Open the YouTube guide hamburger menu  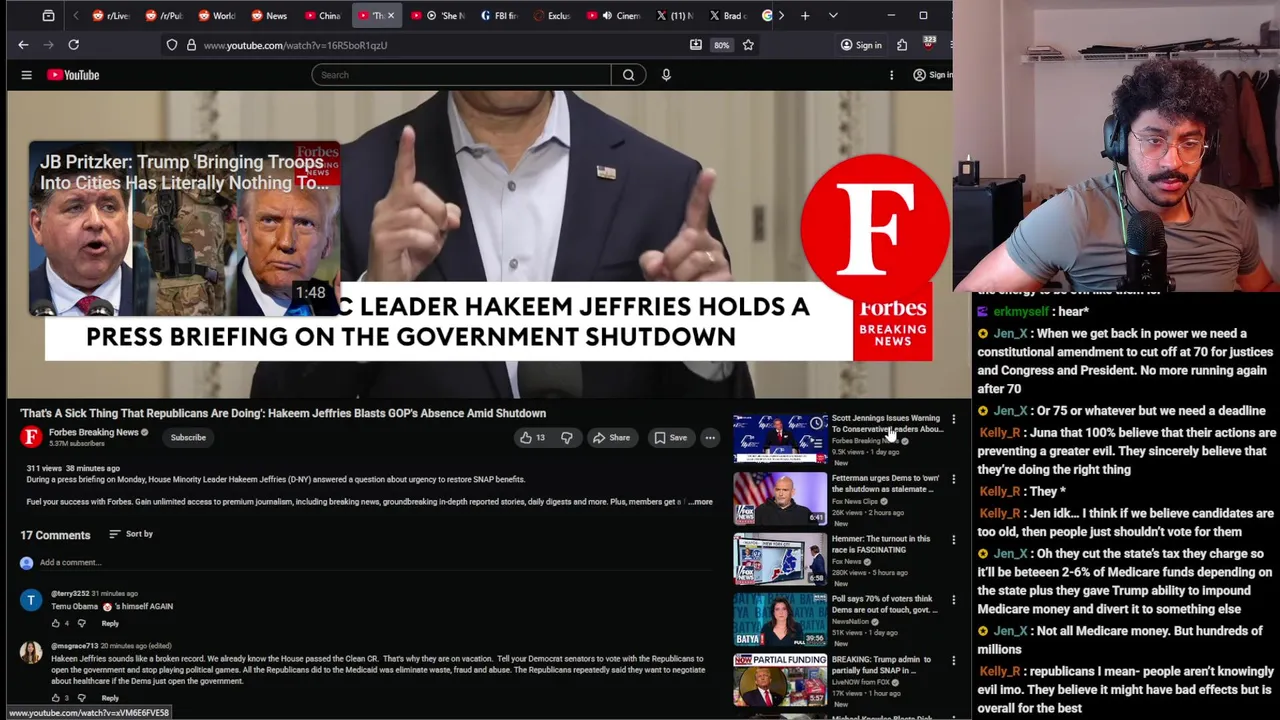[x=27, y=75]
